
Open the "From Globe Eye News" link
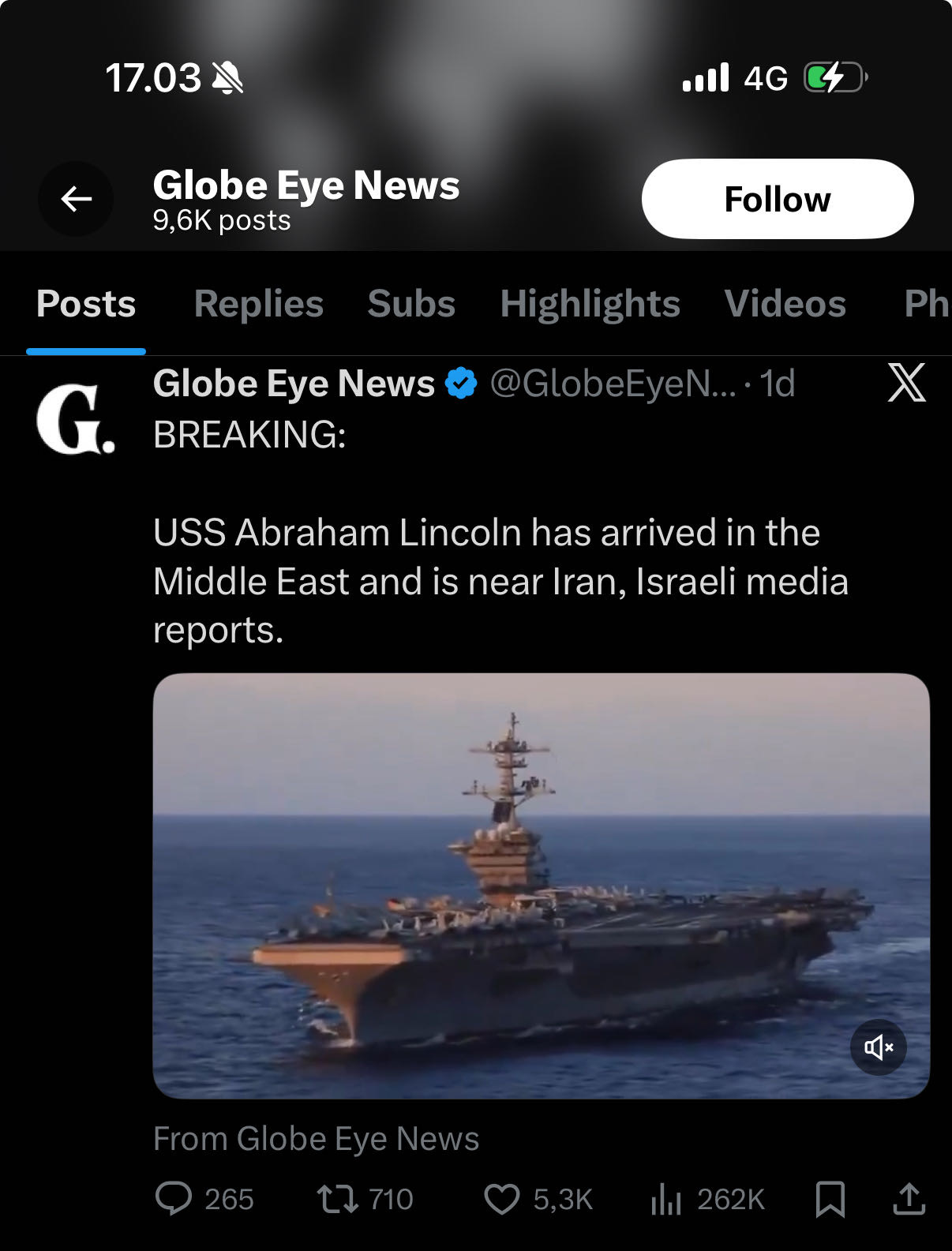coord(316,1139)
